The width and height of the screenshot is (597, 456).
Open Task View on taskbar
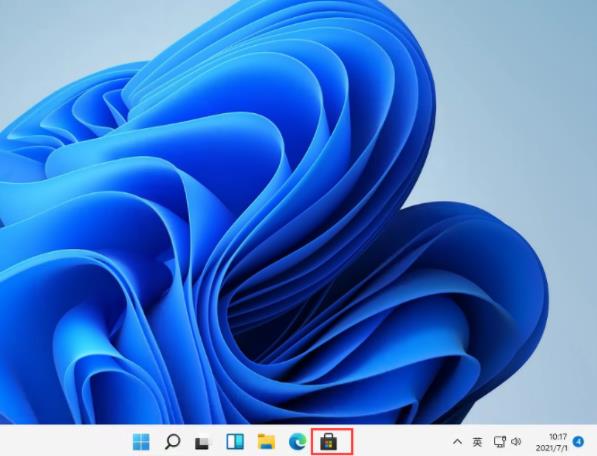pos(203,442)
